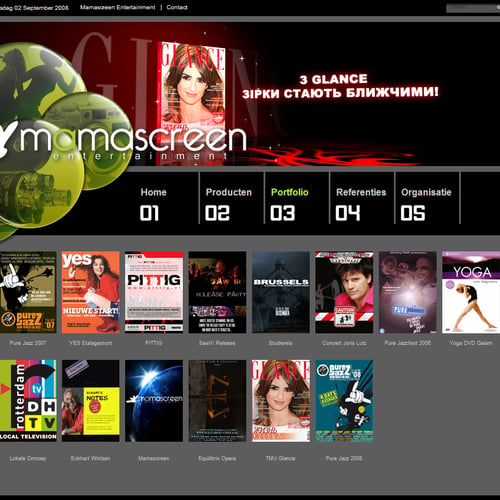500x500 pixels.
Task: Click the Glance magazine cover in banner
Action: tap(192, 88)
